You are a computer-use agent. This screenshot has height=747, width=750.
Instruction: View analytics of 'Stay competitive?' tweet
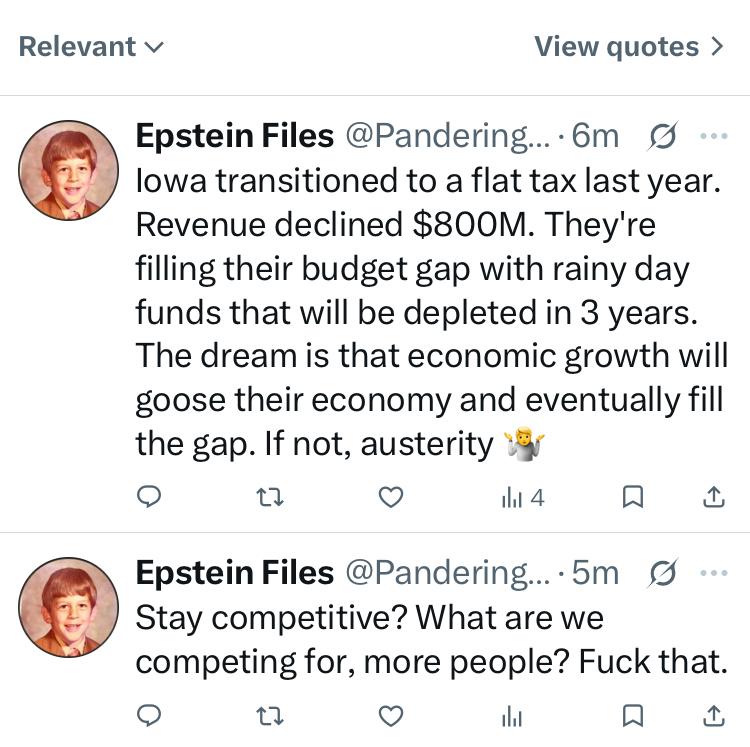click(x=512, y=715)
